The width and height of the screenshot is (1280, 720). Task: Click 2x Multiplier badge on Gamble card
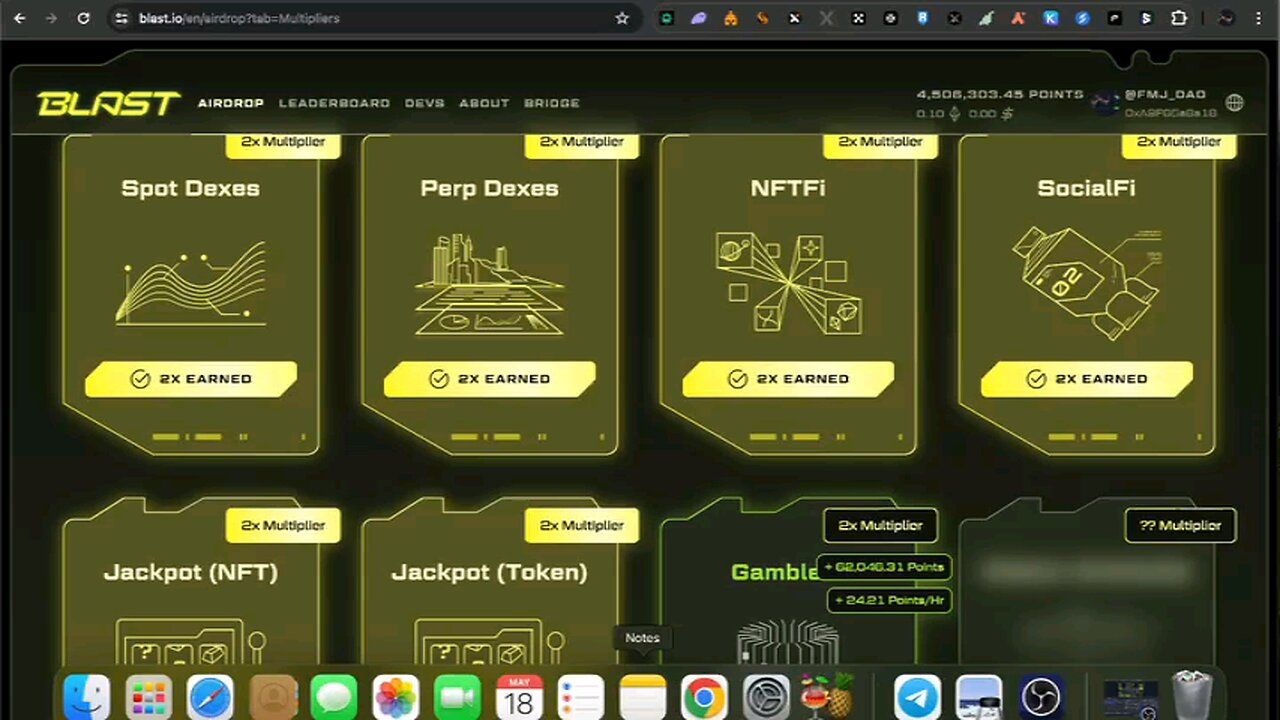click(880, 525)
